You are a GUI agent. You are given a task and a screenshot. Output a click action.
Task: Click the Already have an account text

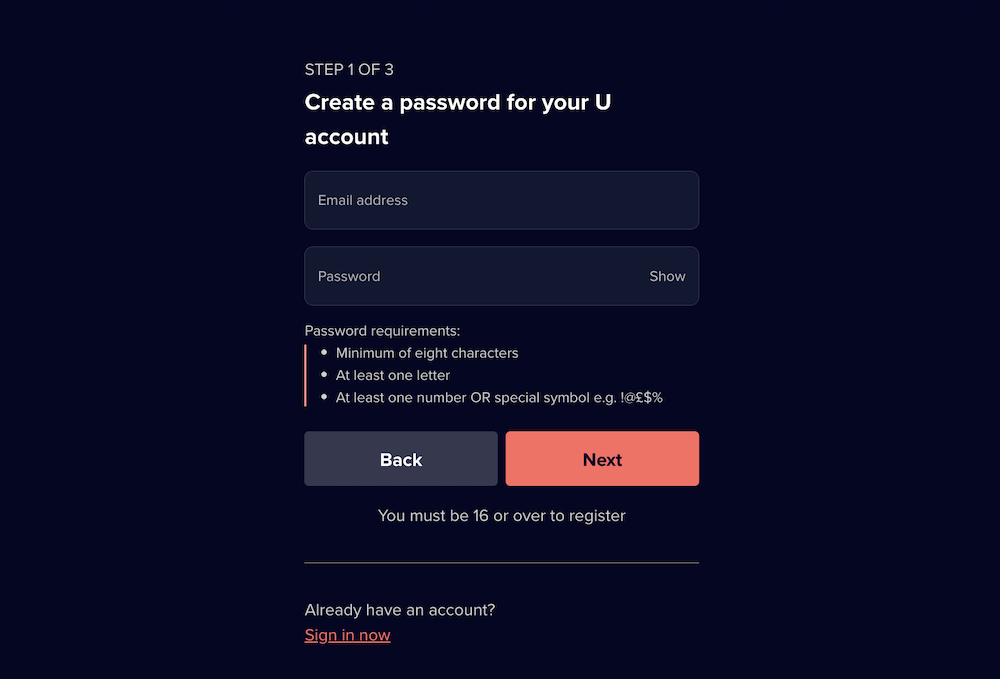point(400,610)
